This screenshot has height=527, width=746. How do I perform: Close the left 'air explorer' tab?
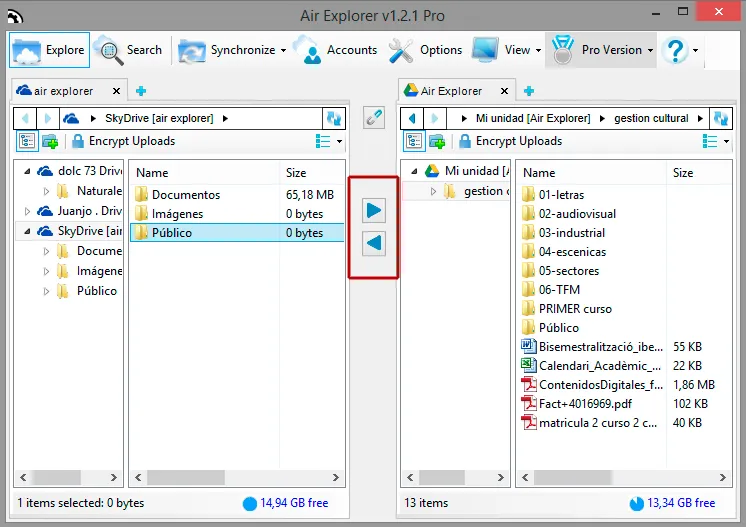click(116, 91)
